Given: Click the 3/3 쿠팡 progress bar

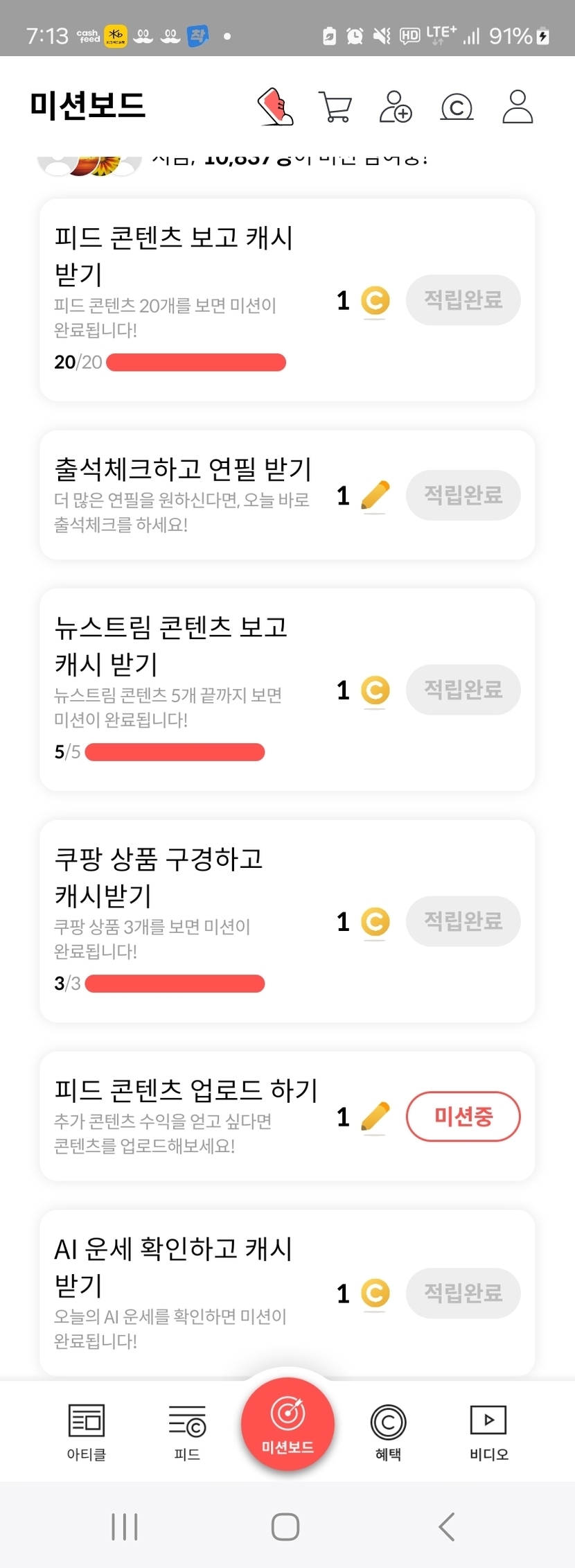Looking at the screenshot, I should (x=175, y=984).
